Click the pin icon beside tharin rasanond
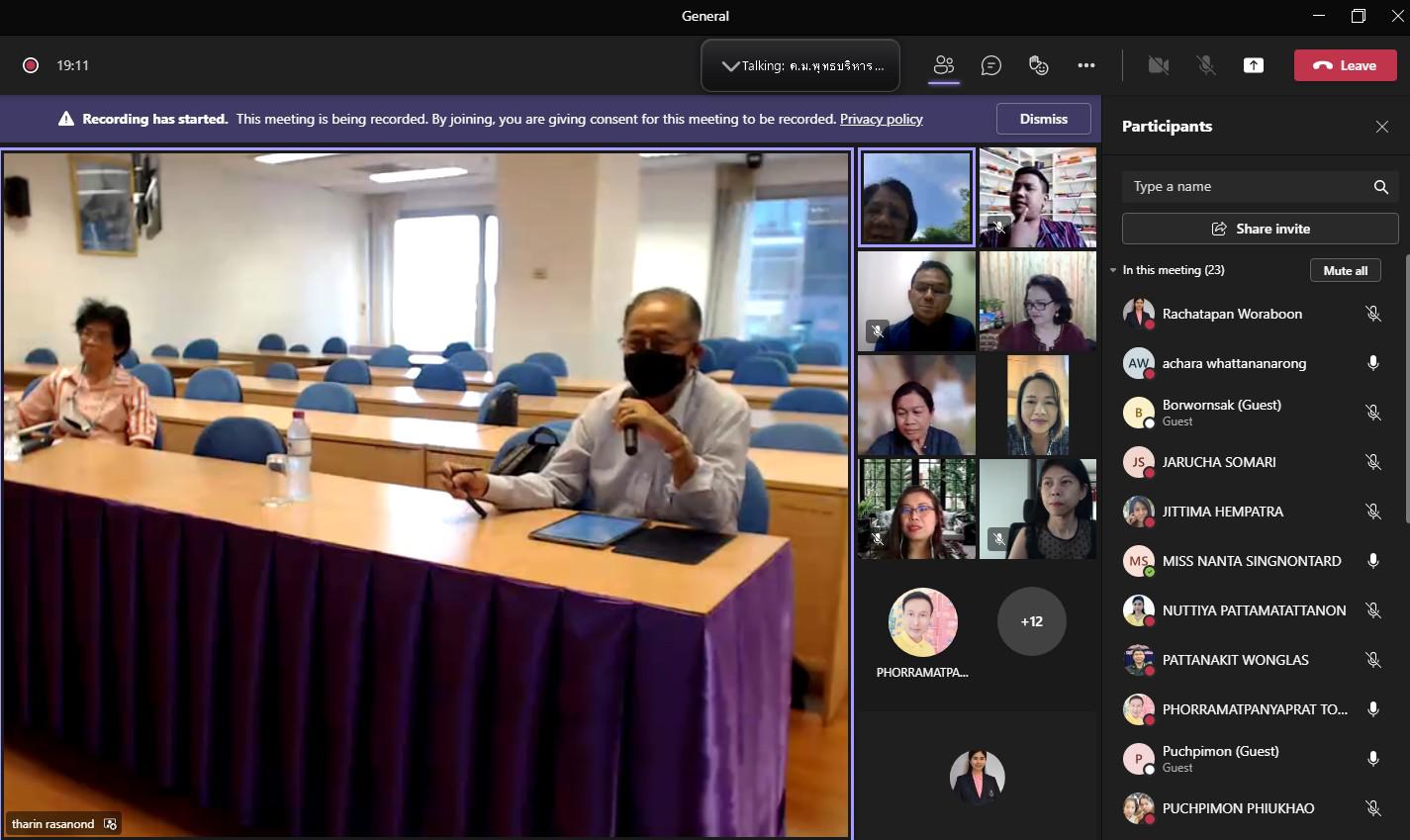Screen dimensions: 1410x840 (110, 824)
